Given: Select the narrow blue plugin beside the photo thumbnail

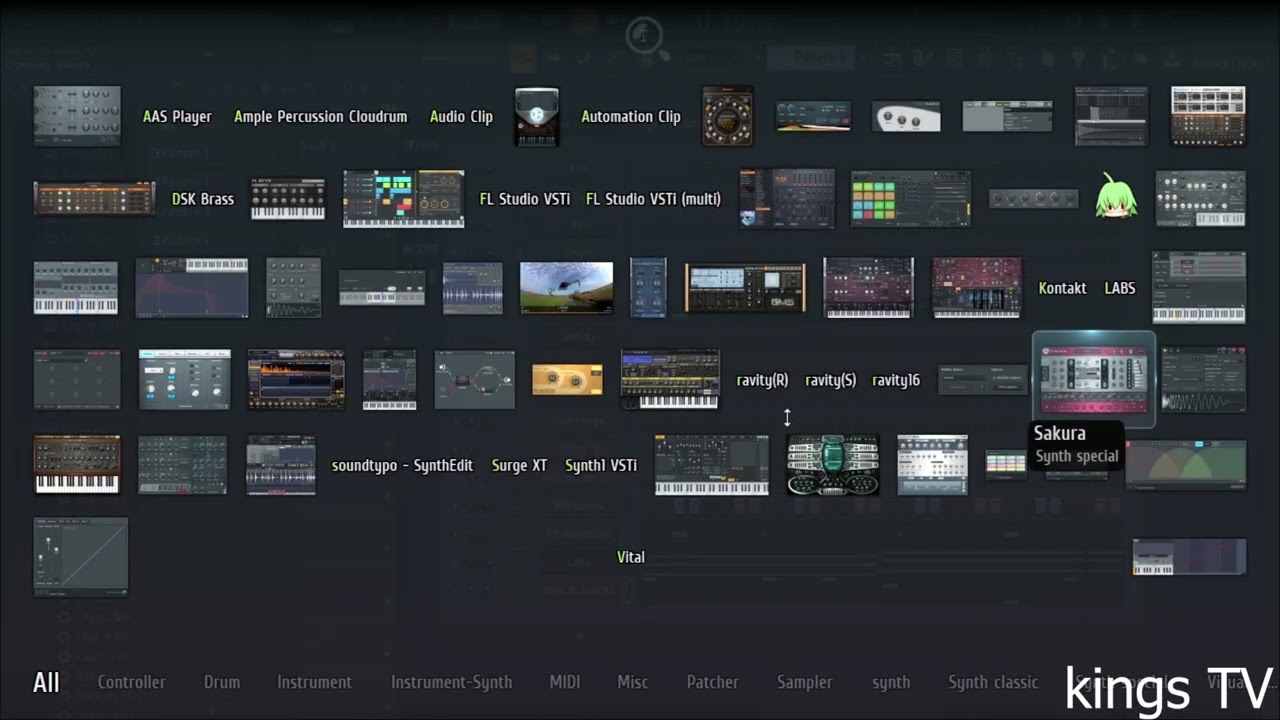Looking at the screenshot, I should tap(648, 288).
